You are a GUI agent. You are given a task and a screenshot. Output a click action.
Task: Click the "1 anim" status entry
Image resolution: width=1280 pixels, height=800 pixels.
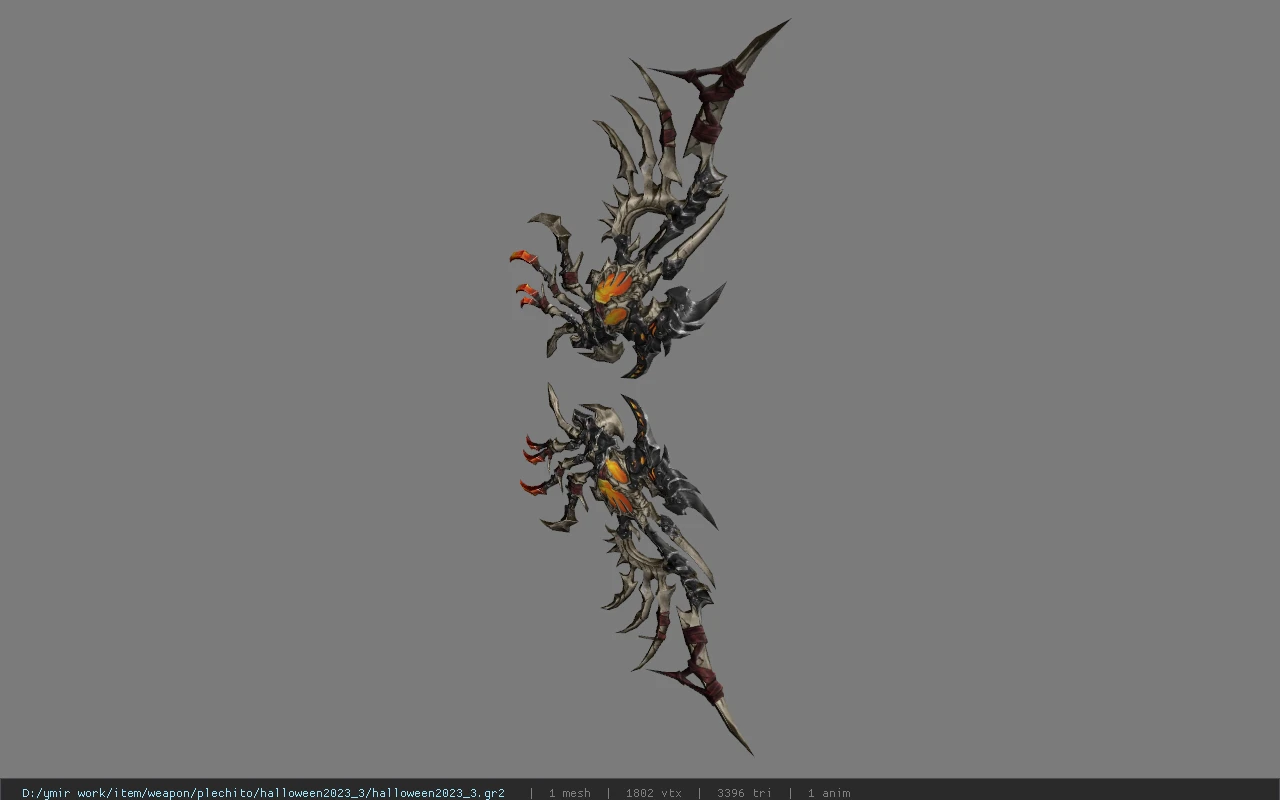point(829,793)
